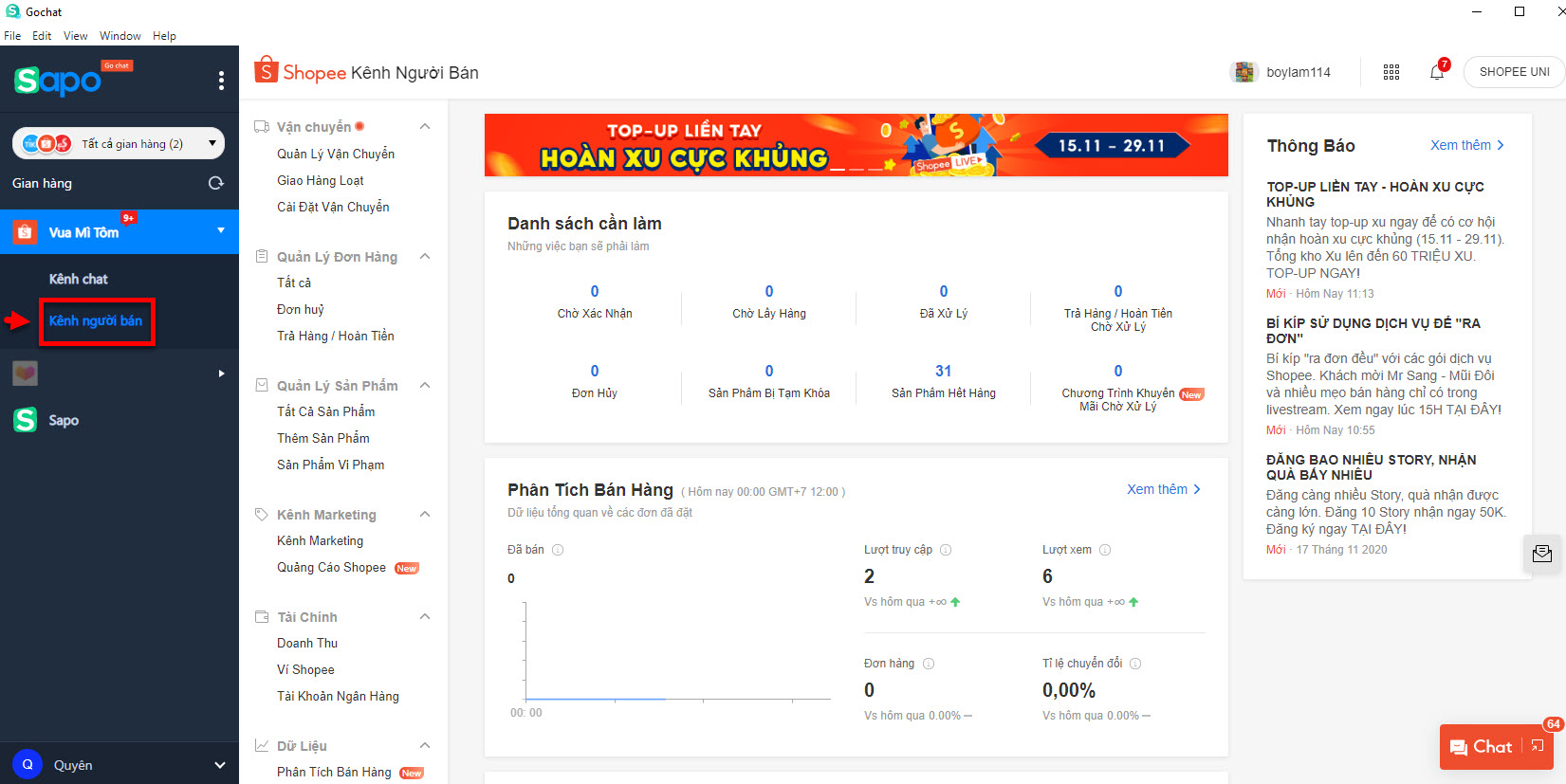Click the Sapo store icon in sidebar

26,420
